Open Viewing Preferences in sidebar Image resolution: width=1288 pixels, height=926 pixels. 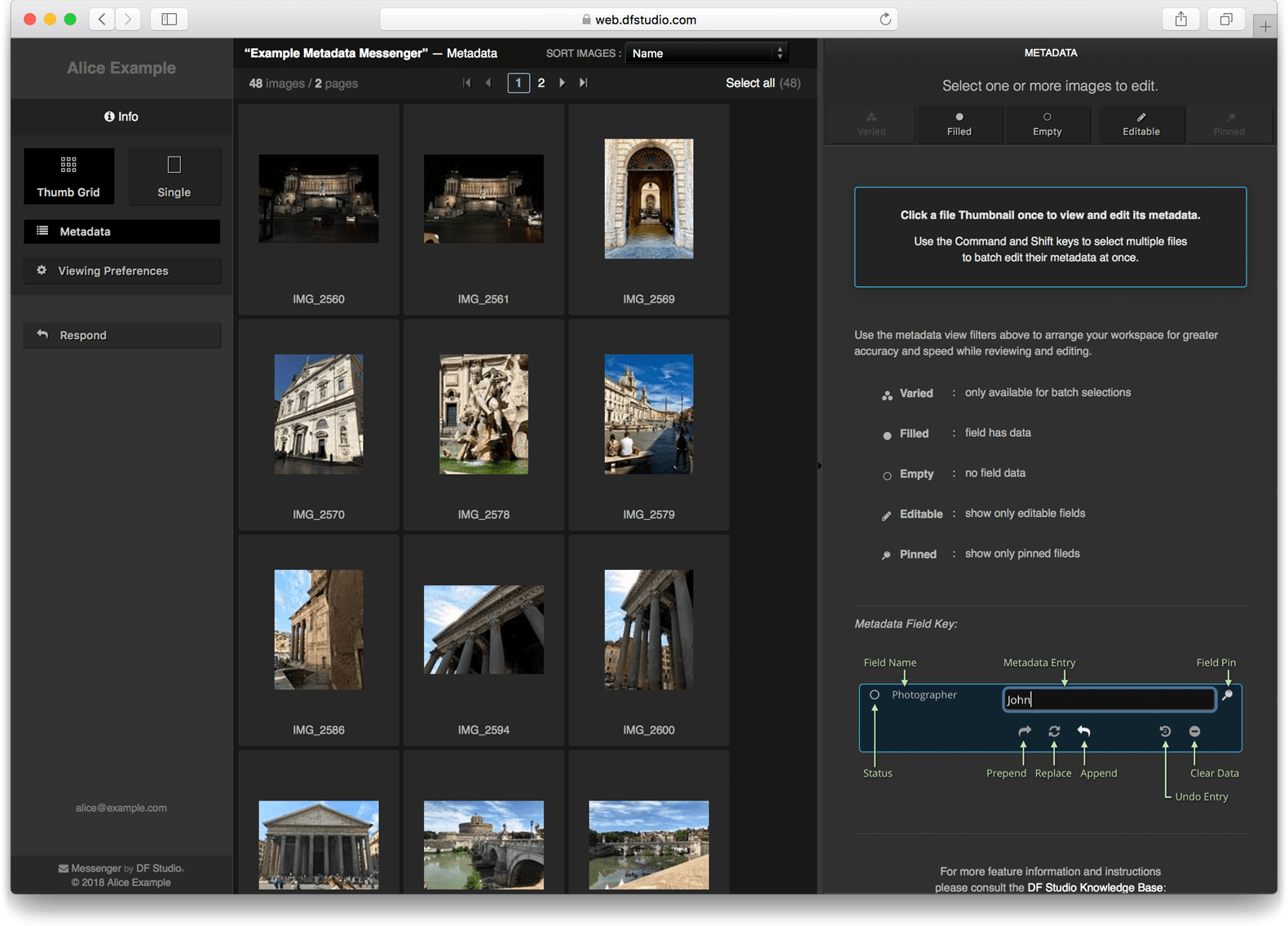pyautogui.click(x=122, y=271)
